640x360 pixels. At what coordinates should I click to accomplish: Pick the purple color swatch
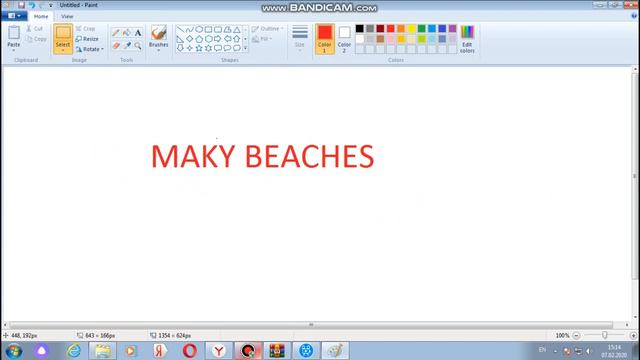[452, 28]
